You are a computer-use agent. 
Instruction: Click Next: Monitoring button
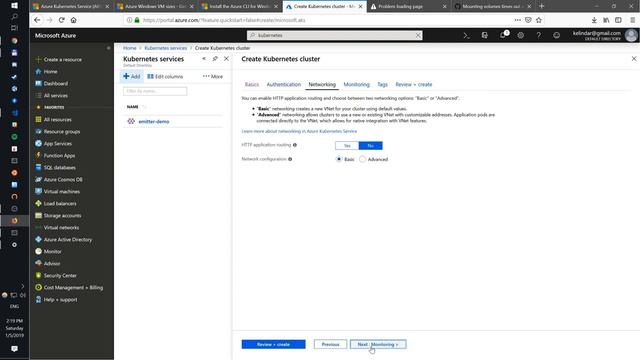tap(378, 344)
